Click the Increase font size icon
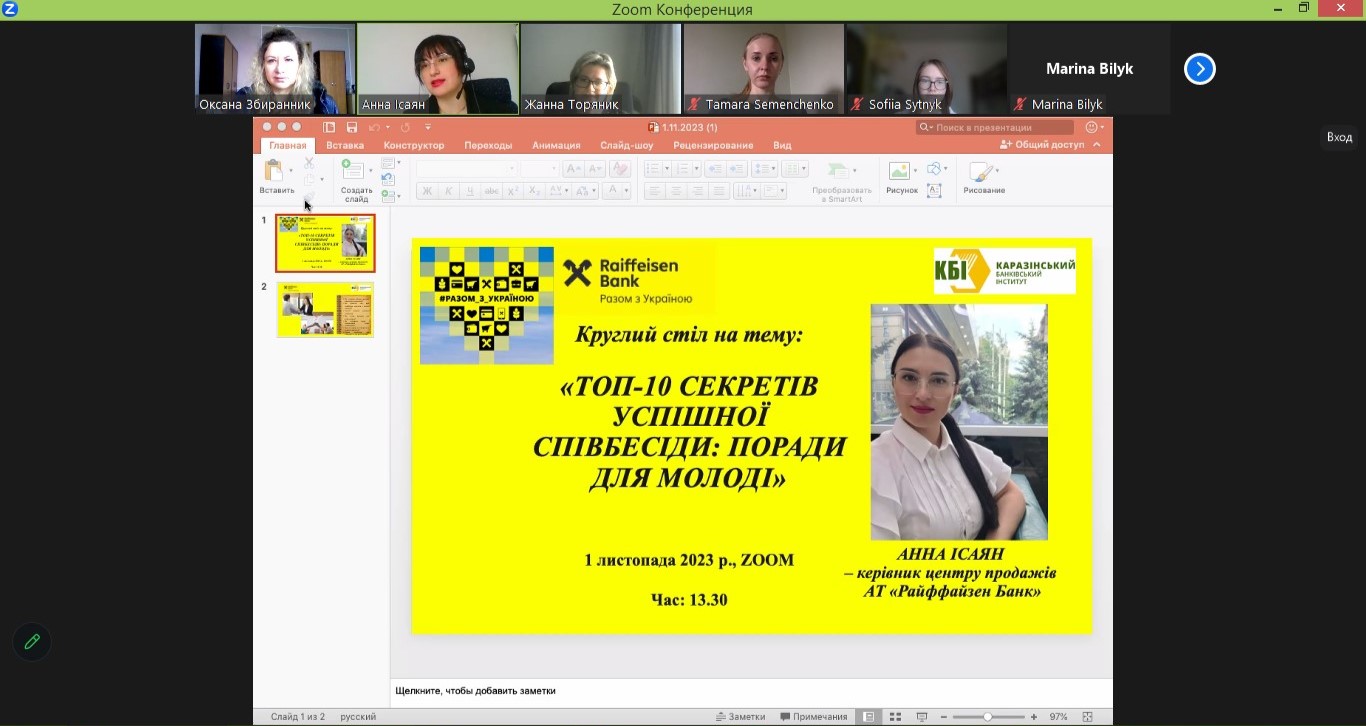Screen dimensions: 1366x726 pyautogui.click(x=573, y=169)
